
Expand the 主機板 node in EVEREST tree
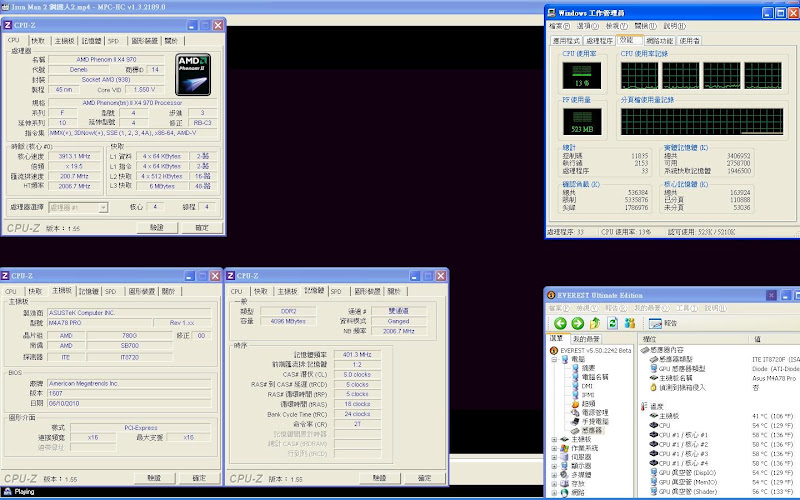coord(554,439)
